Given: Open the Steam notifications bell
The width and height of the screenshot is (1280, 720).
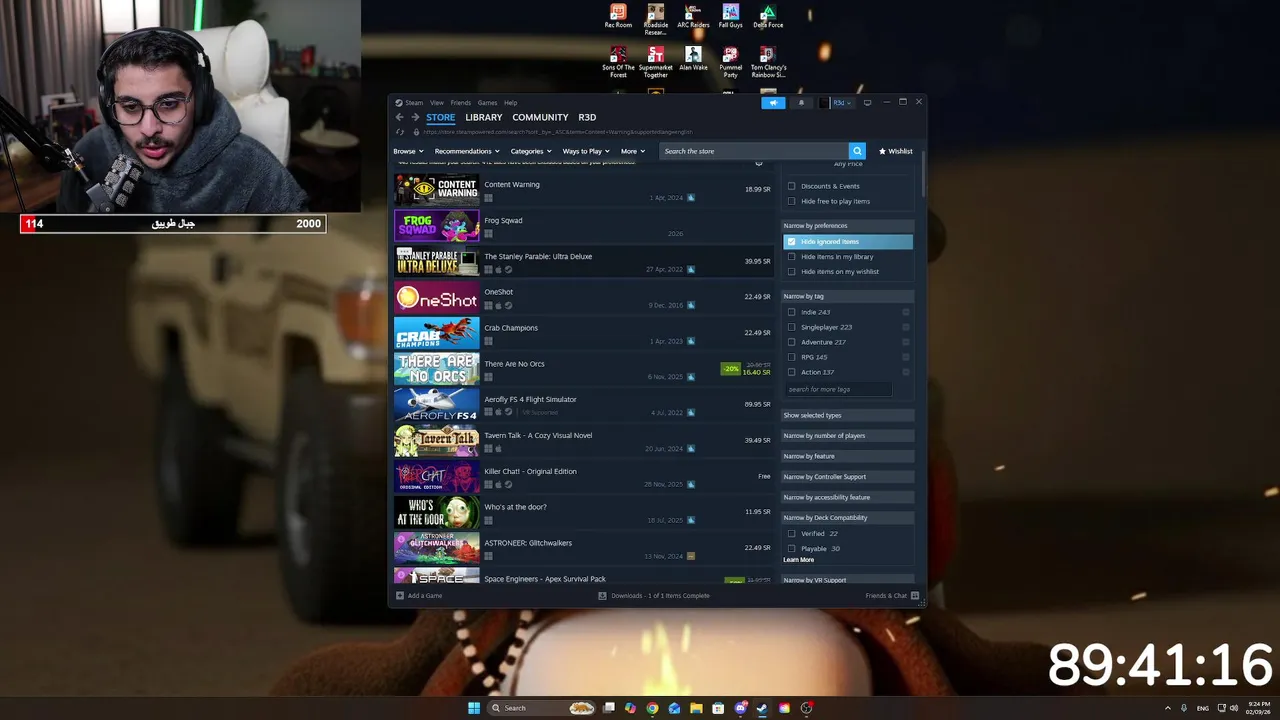Looking at the screenshot, I should (x=801, y=103).
